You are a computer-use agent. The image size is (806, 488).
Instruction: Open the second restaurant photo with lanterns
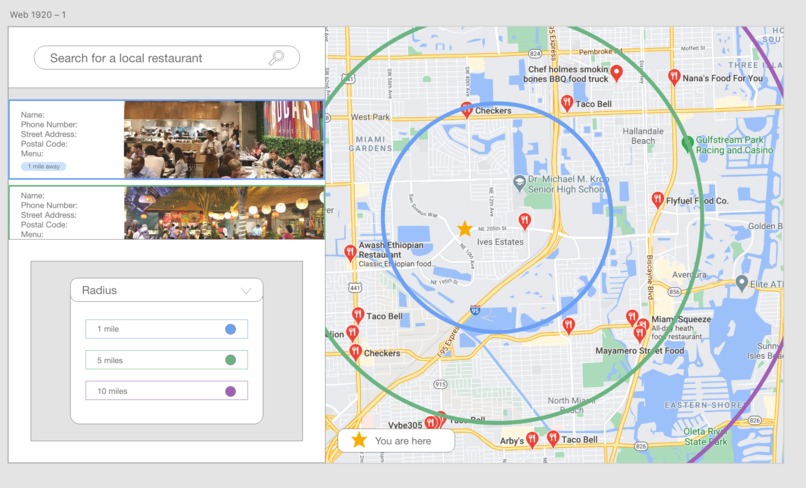point(224,213)
